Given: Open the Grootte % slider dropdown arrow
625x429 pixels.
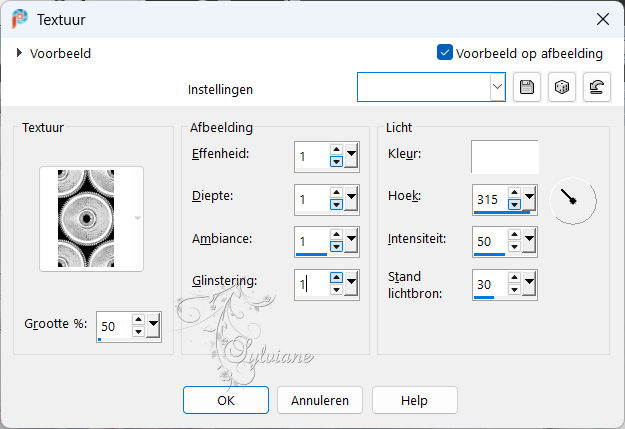Looking at the screenshot, I should [x=153, y=326].
